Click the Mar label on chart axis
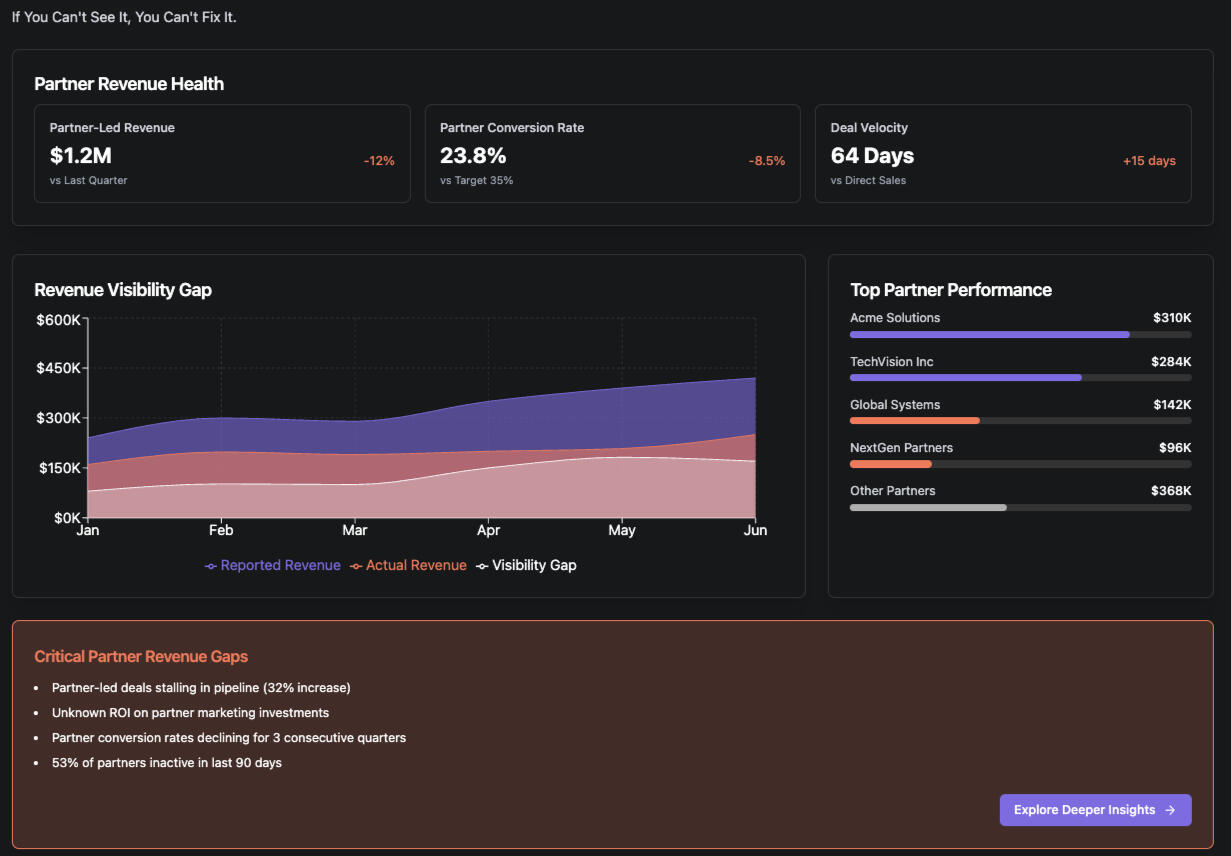Screen dimensions: 1231x856 point(355,530)
